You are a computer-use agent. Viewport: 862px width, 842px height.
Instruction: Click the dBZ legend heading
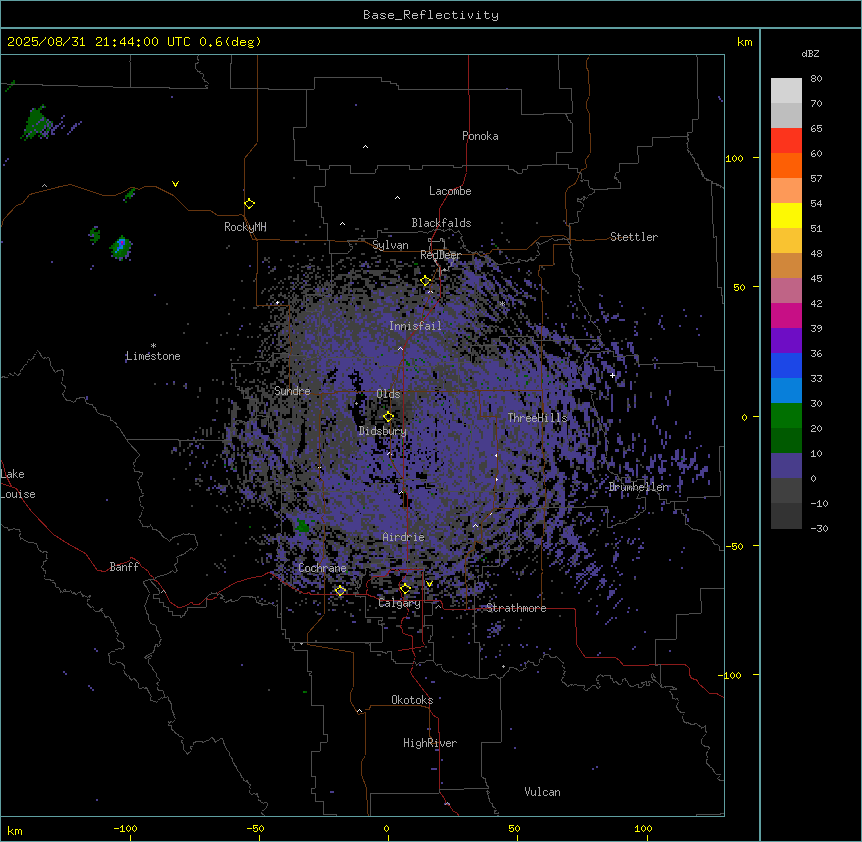point(810,53)
